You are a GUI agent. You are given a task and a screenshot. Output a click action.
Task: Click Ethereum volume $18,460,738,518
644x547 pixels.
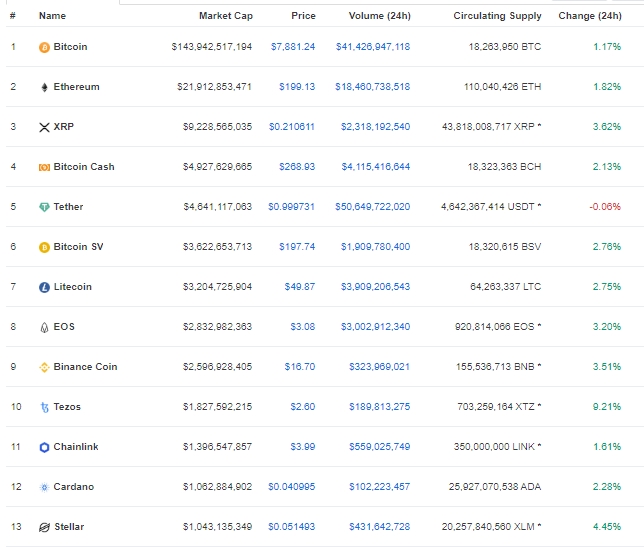click(373, 87)
